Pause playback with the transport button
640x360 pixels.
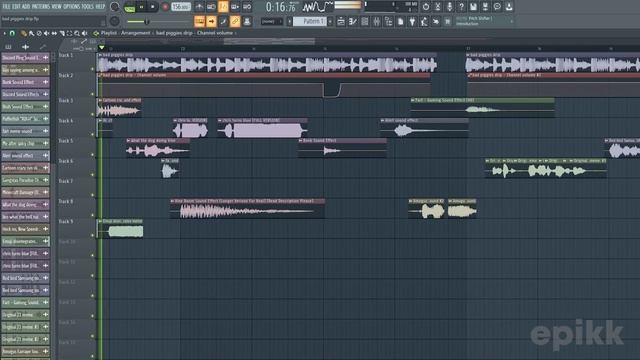pos(141,7)
